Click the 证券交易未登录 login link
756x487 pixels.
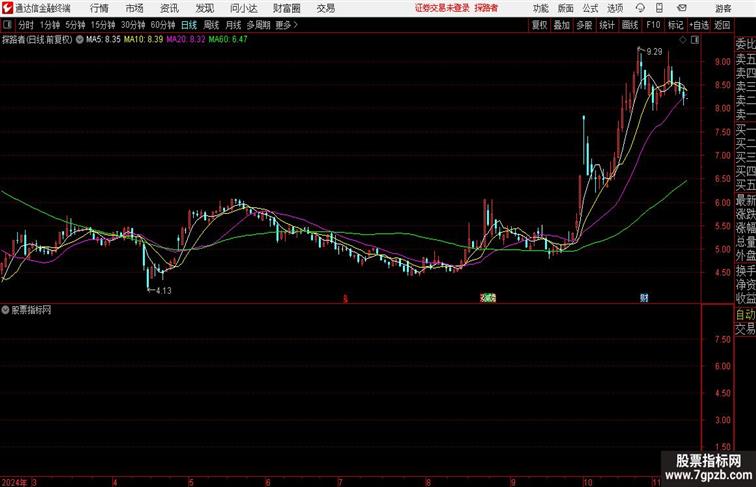click(x=442, y=8)
